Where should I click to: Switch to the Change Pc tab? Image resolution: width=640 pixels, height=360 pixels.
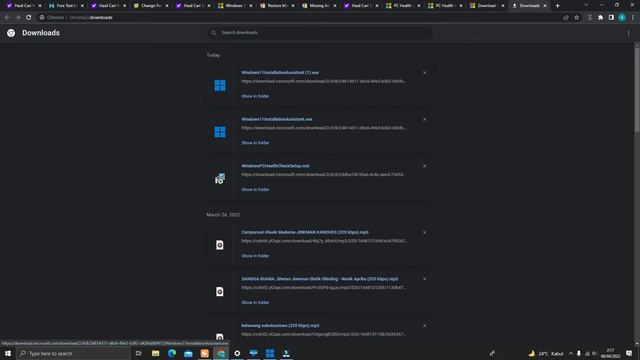[150, 6]
